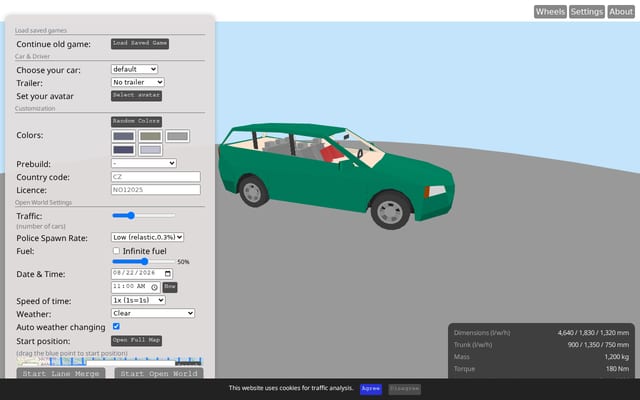Viewport: 640px width, 400px height.
Task: Open the About menu
Action: (x=621, y=12)
